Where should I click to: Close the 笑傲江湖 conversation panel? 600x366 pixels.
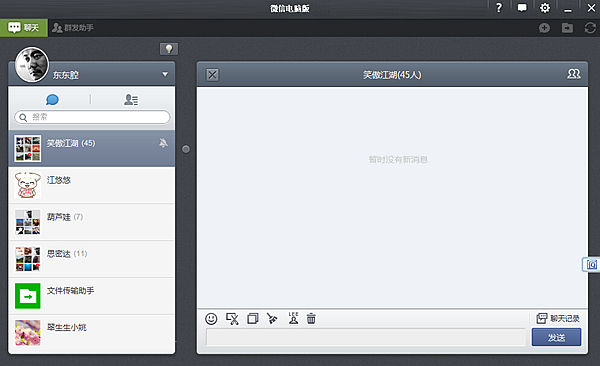click(x=212, y=75)
